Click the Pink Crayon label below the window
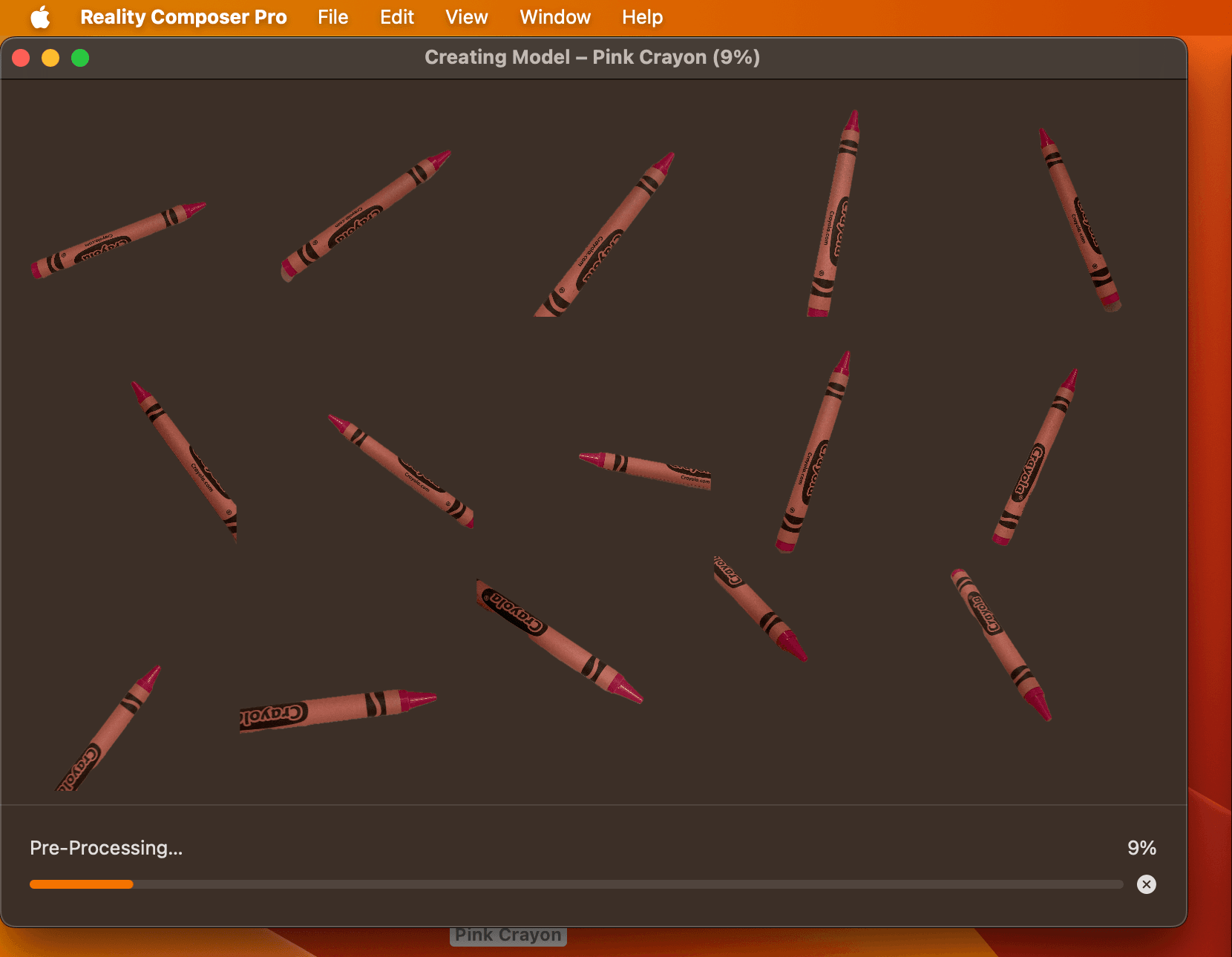Screen dimensions: 1232x957 pyautogui.click(x=508, y=935)
